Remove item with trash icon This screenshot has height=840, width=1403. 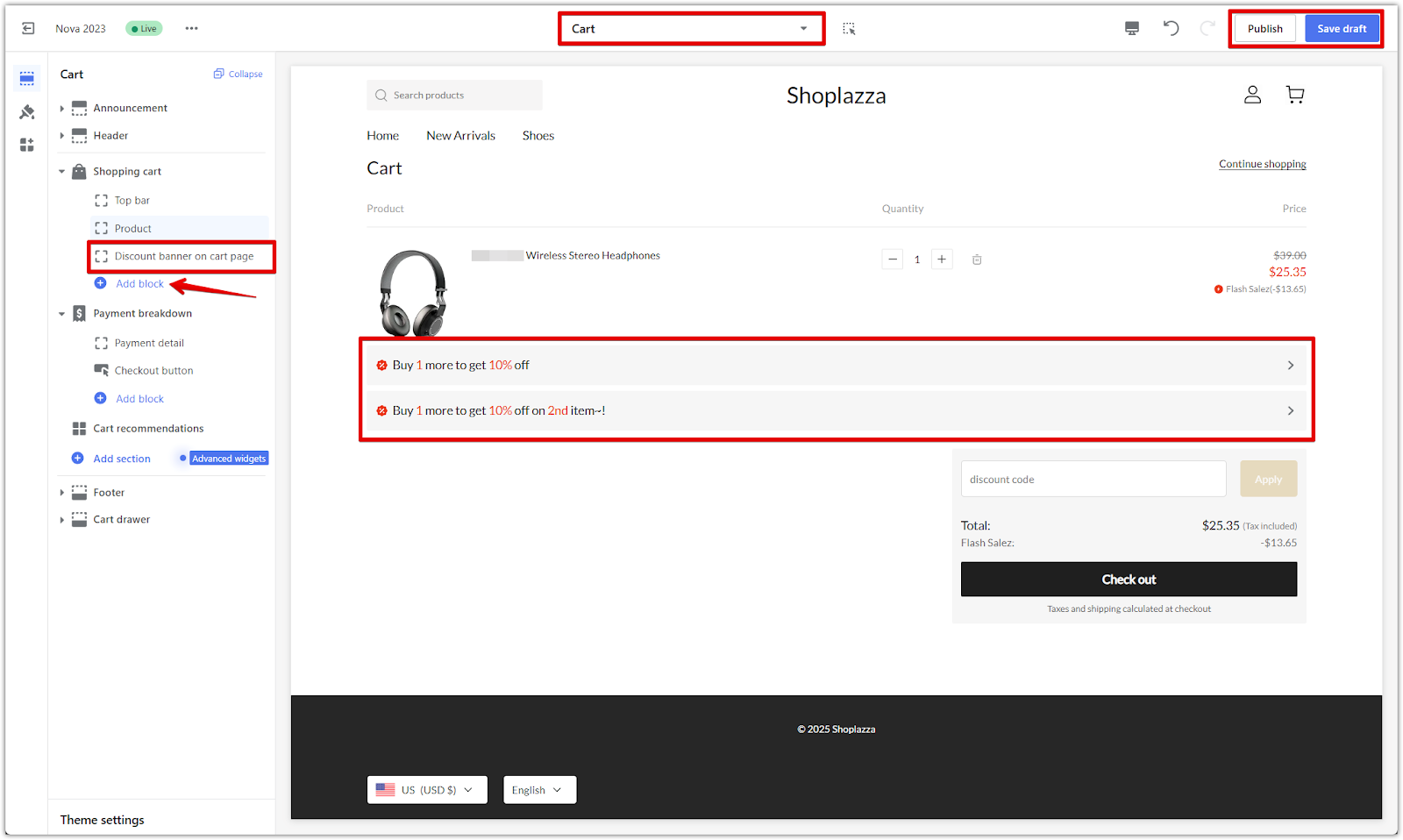pos(977,260)
